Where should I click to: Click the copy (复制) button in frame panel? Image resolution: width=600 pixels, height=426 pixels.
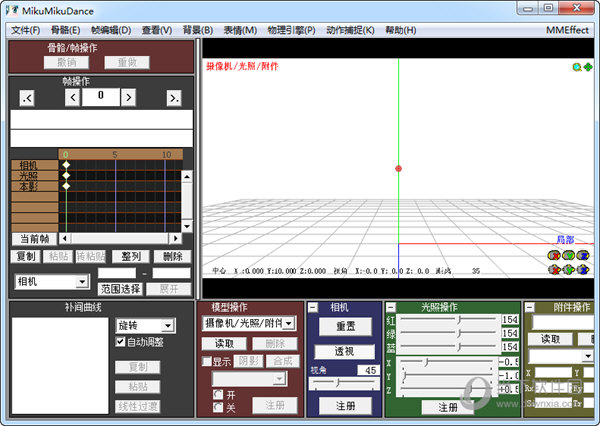[x=26, y=256]
